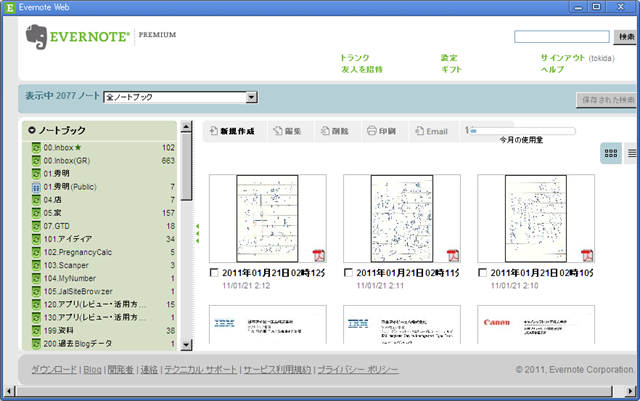Viewport: 640px width, 401px height.
Task: Open the 設定 (settings) menu item
Action: [449, 58]
